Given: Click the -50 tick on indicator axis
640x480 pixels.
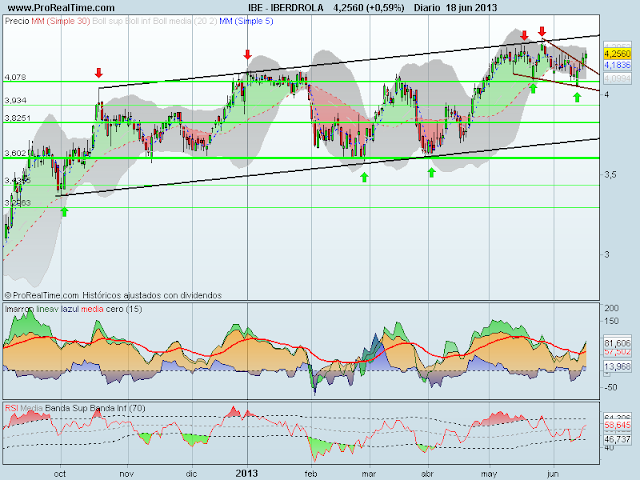Looking at the screenshot, I should (611, 387).
